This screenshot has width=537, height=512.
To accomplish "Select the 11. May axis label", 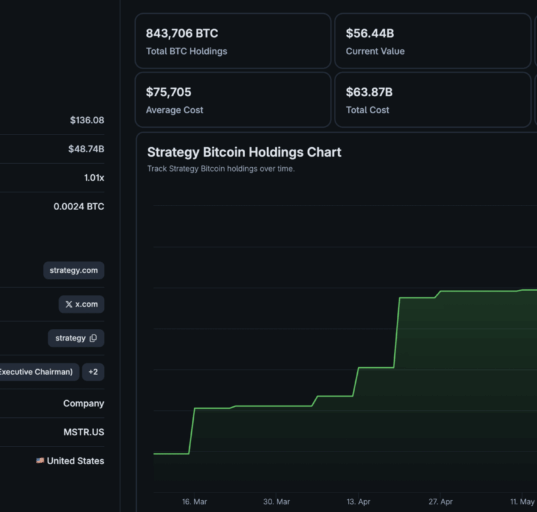I will [522, 502].
